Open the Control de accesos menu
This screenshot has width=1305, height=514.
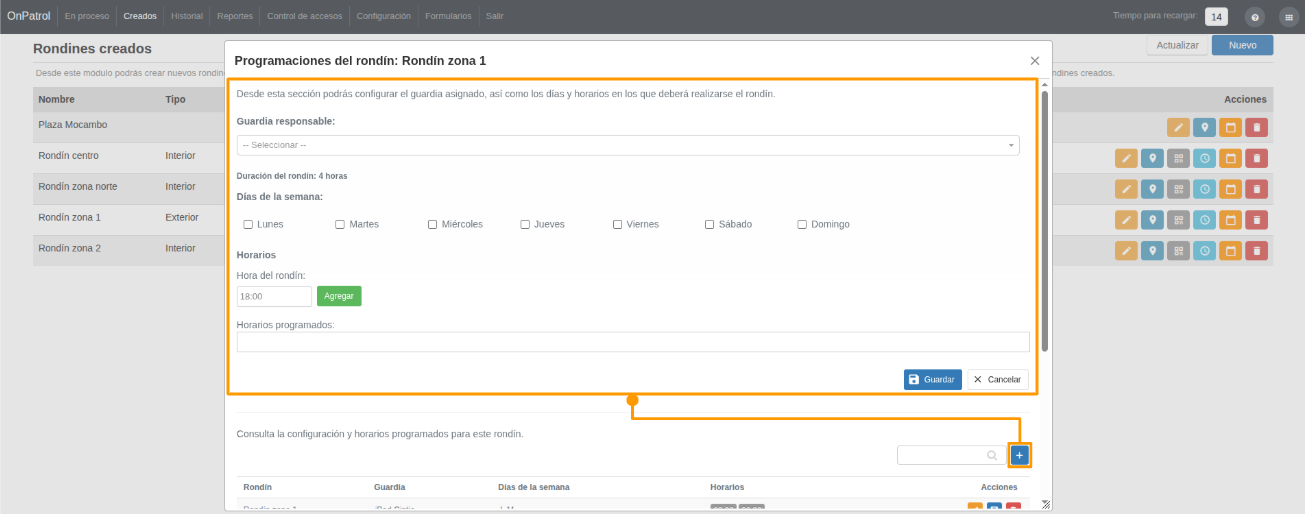[x=305, y=16]
